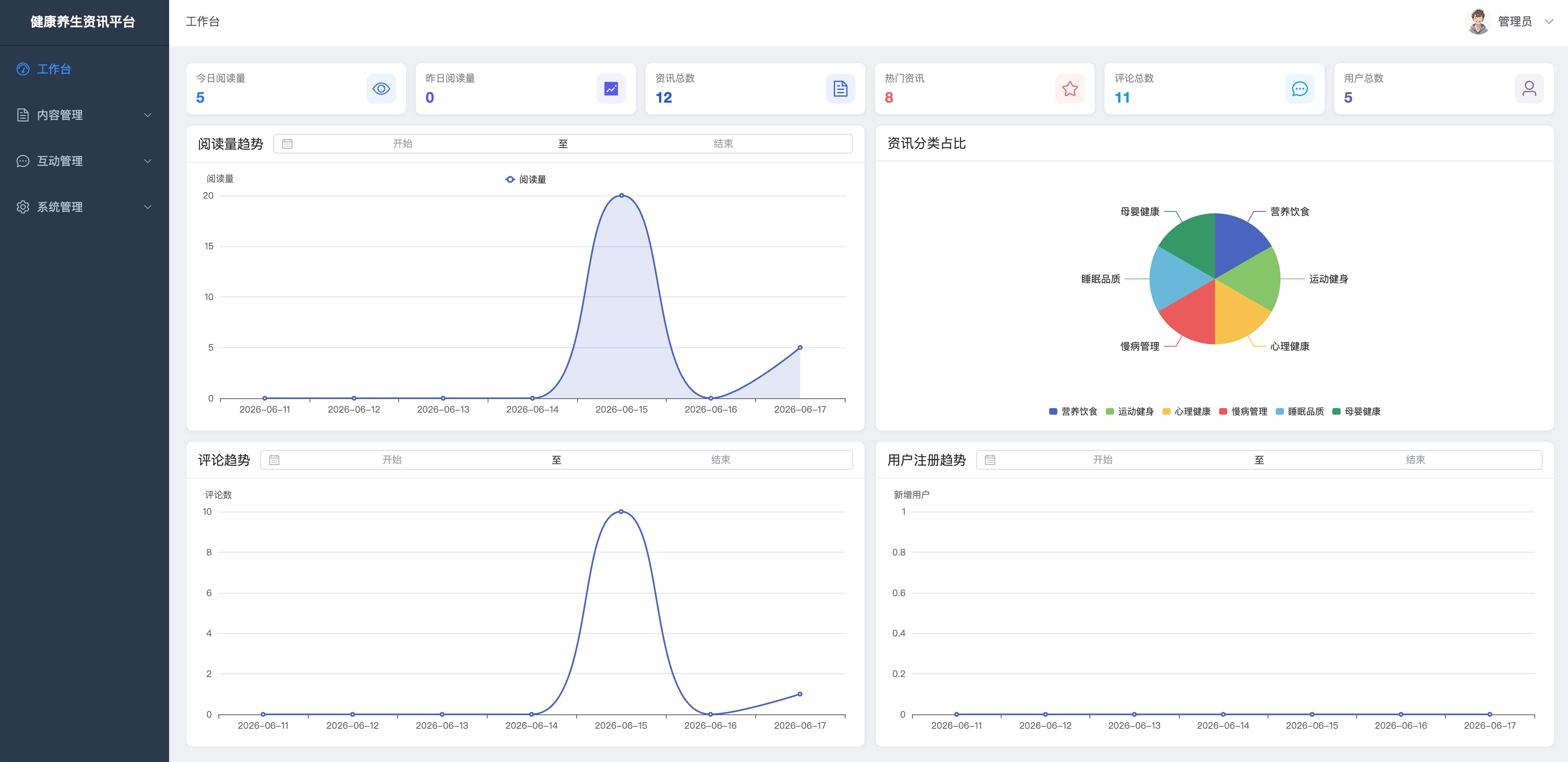Toggle 营养饮食 legend item in pie chart
Viewport: 1568px width, 762px height.
[x=1073, y=411]
